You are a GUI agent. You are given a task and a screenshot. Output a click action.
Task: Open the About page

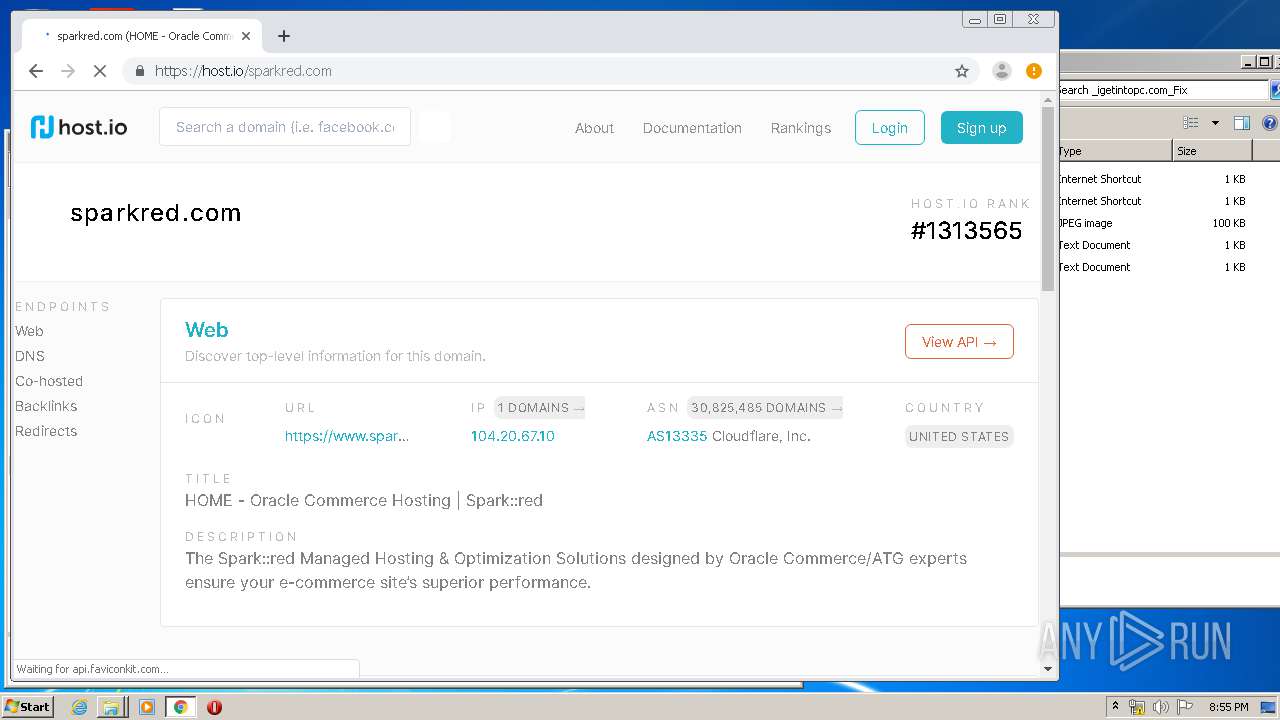tap(594, 128)
